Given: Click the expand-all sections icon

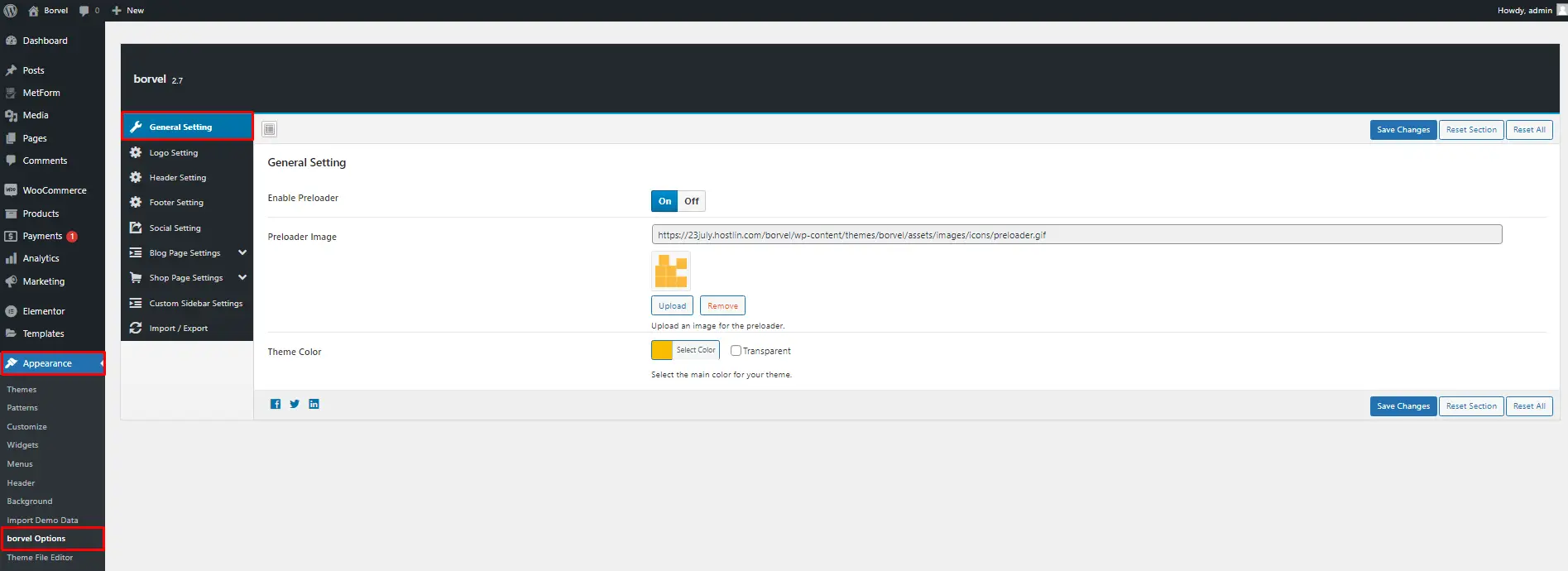Looking at the screenshot, I should [269, 129].
